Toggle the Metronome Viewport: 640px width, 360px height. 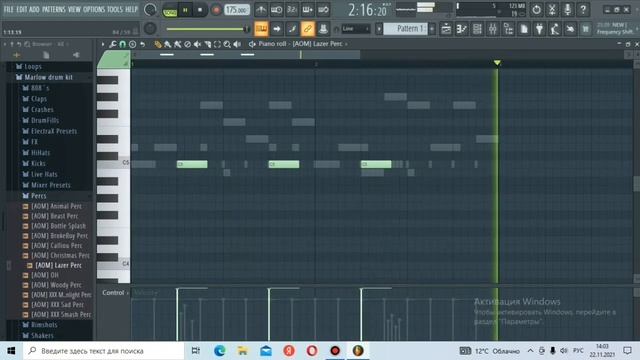[x=261, y=9]
